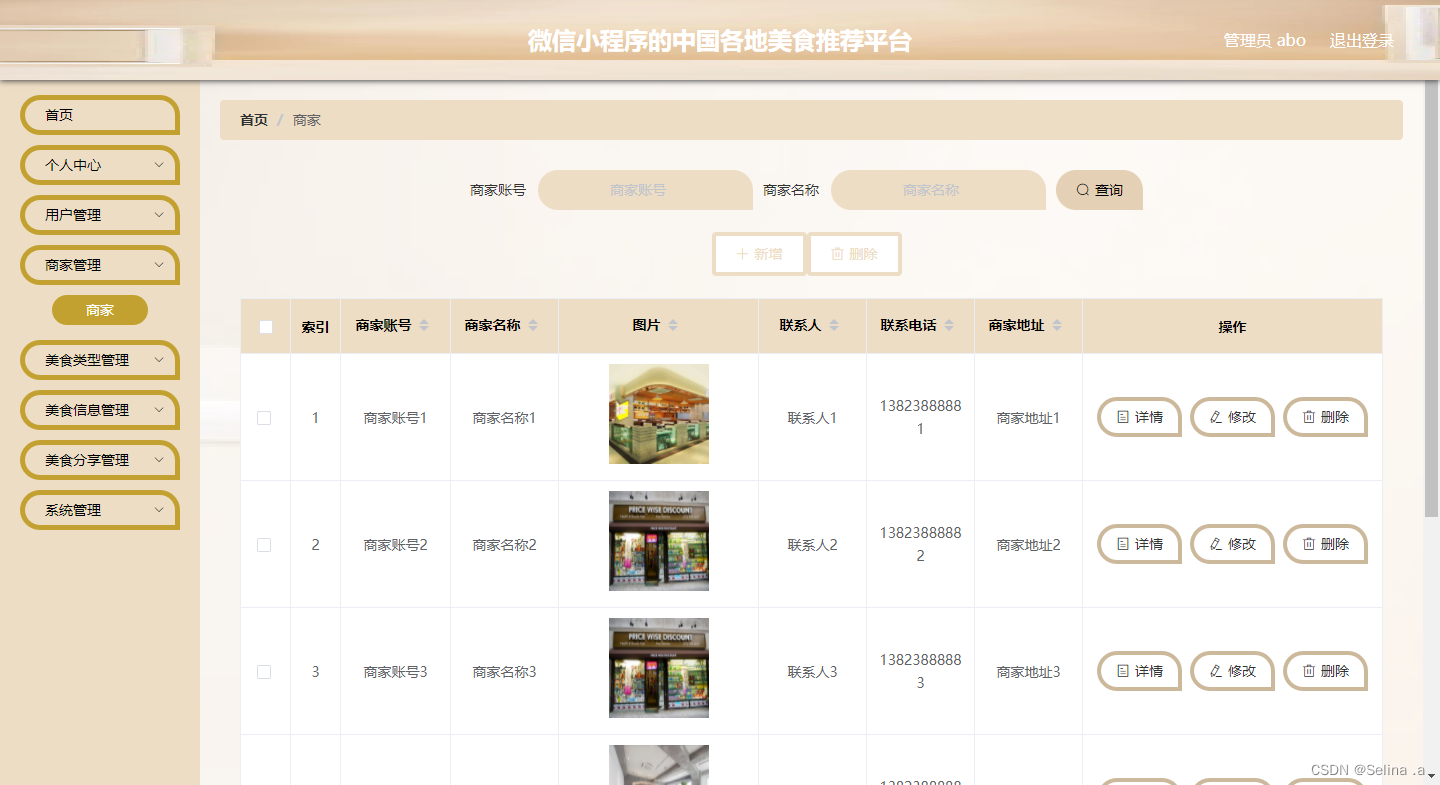Click 商家名称3 cell
Image resolution: width=1440 pixels, height=785 pixels.
coord(504,672)
